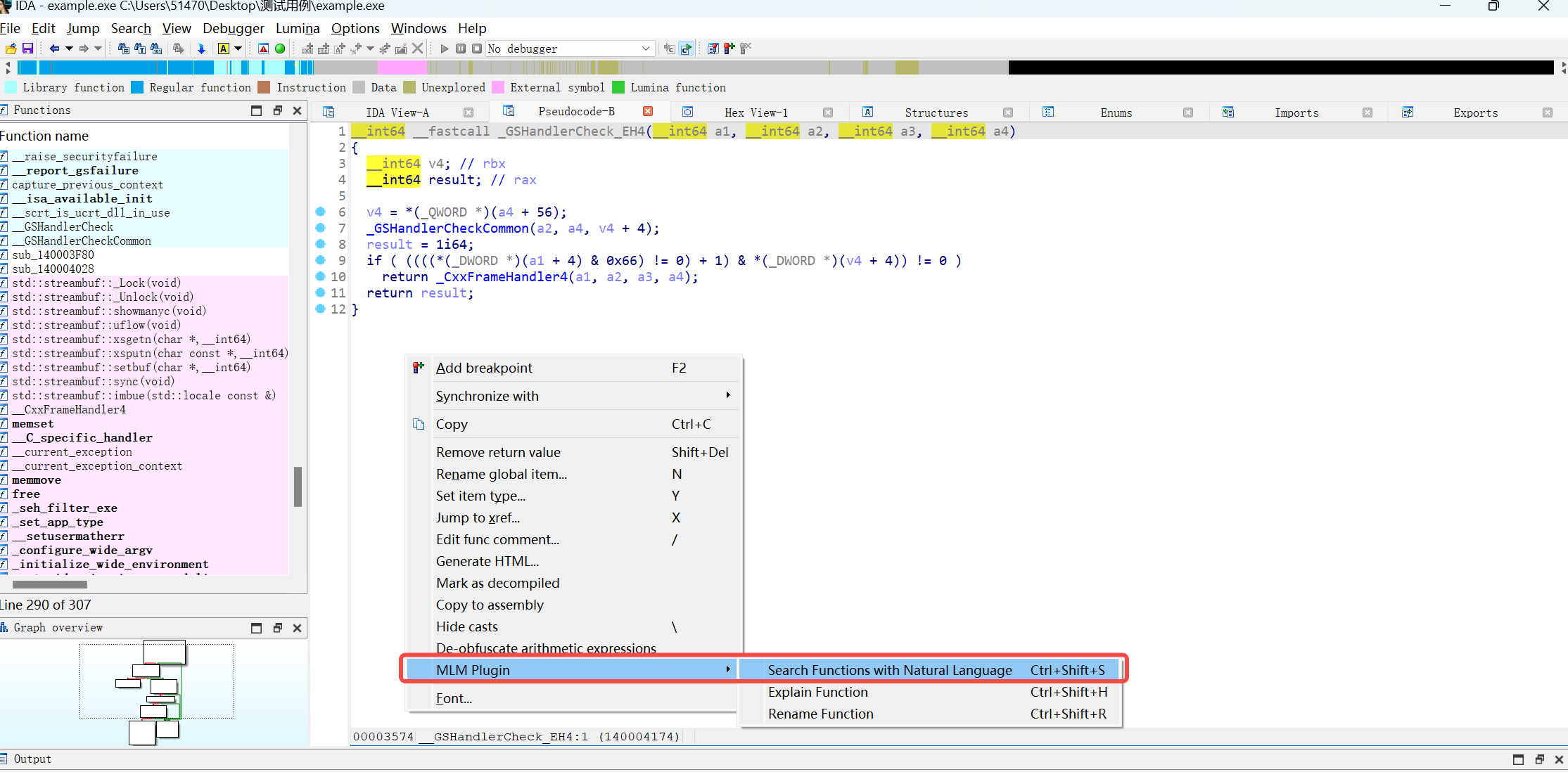Click the Convert to data icon

pos(324,49)
